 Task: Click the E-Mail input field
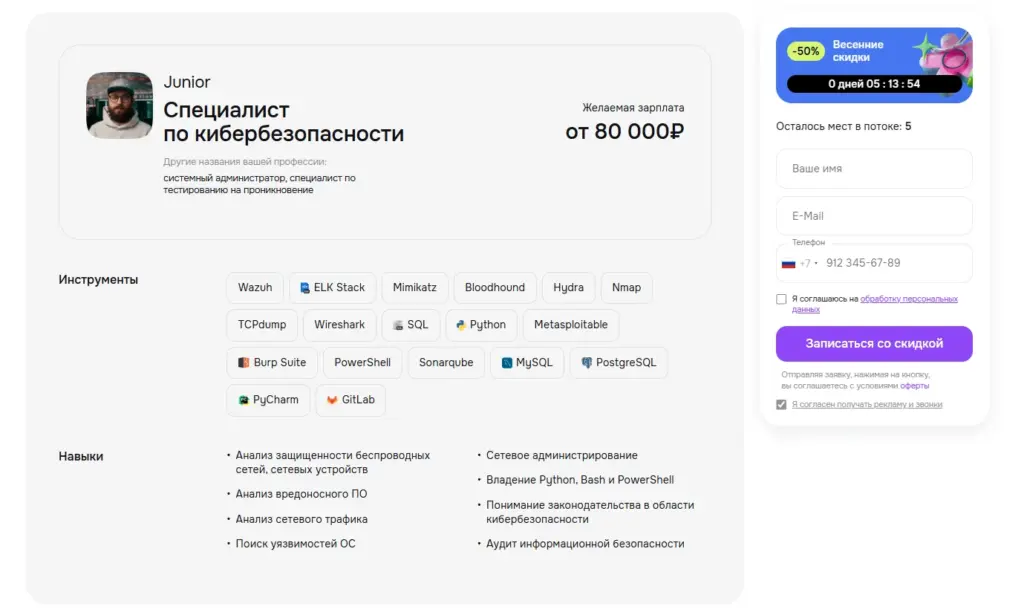pyautogui.click(x=874, y=215)
